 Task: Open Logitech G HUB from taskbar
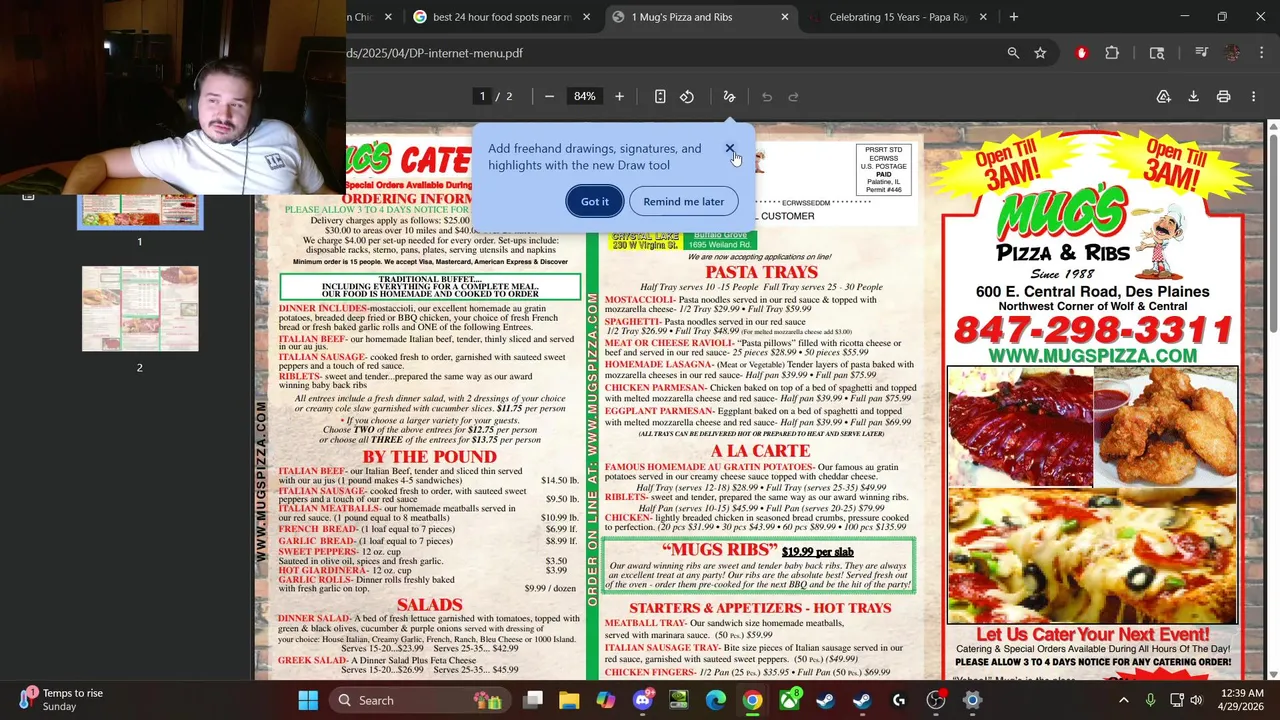click(899, 700)
